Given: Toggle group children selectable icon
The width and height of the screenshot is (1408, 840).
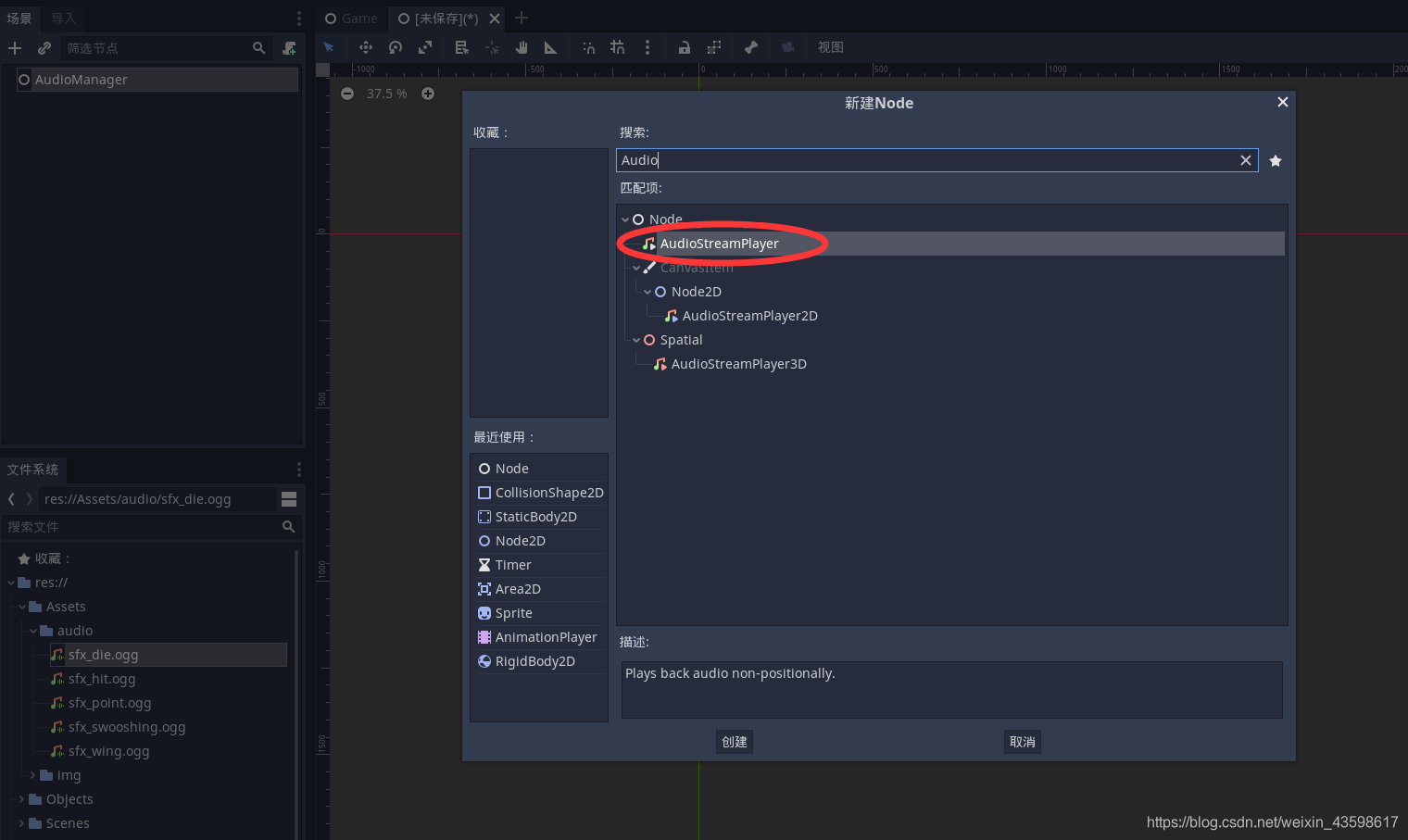Looking at the screenshot, I should point(714,47).
